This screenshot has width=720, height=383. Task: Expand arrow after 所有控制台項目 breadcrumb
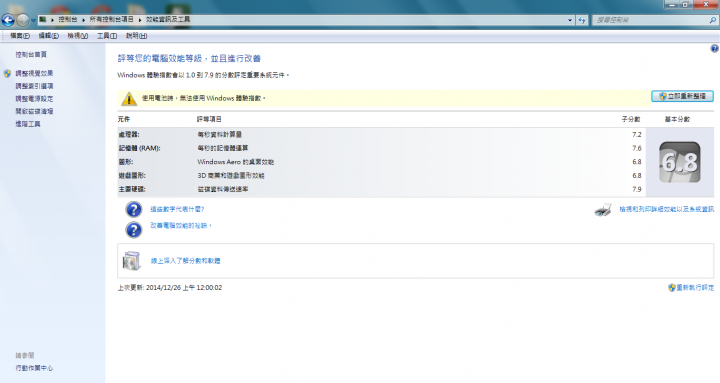pos(140,20)
